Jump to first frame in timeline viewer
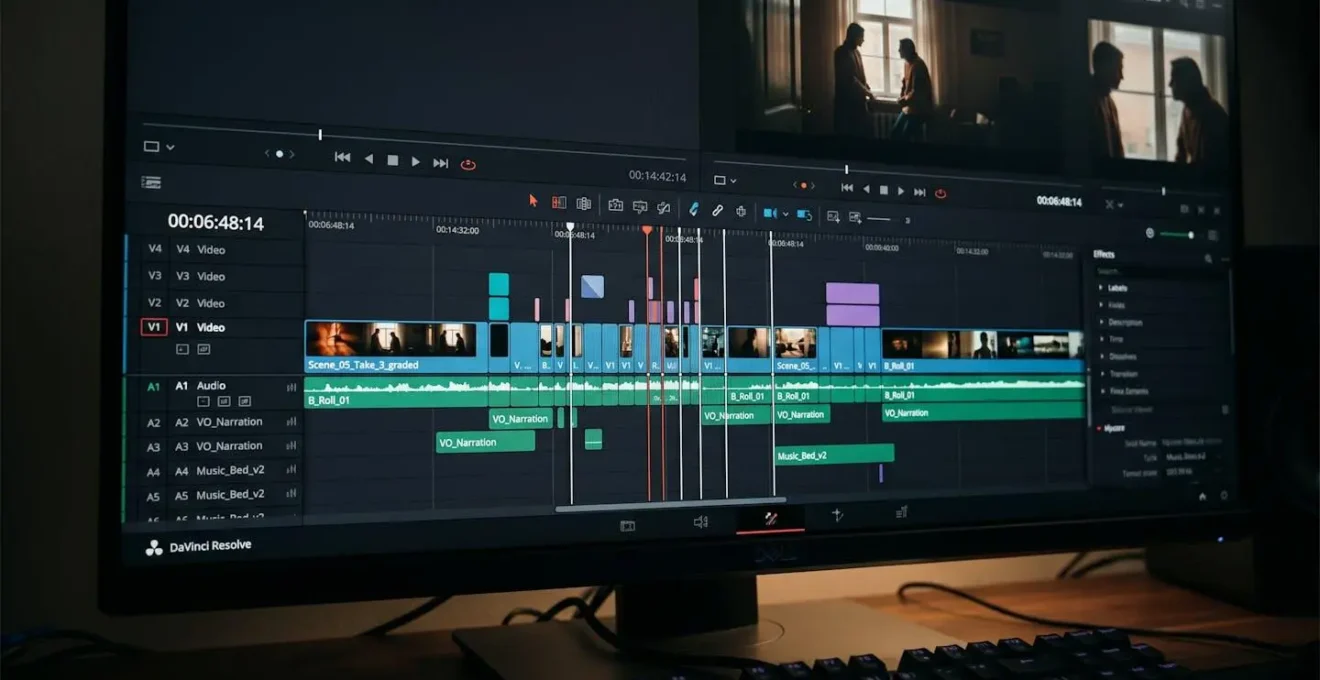 pos(847,188)
